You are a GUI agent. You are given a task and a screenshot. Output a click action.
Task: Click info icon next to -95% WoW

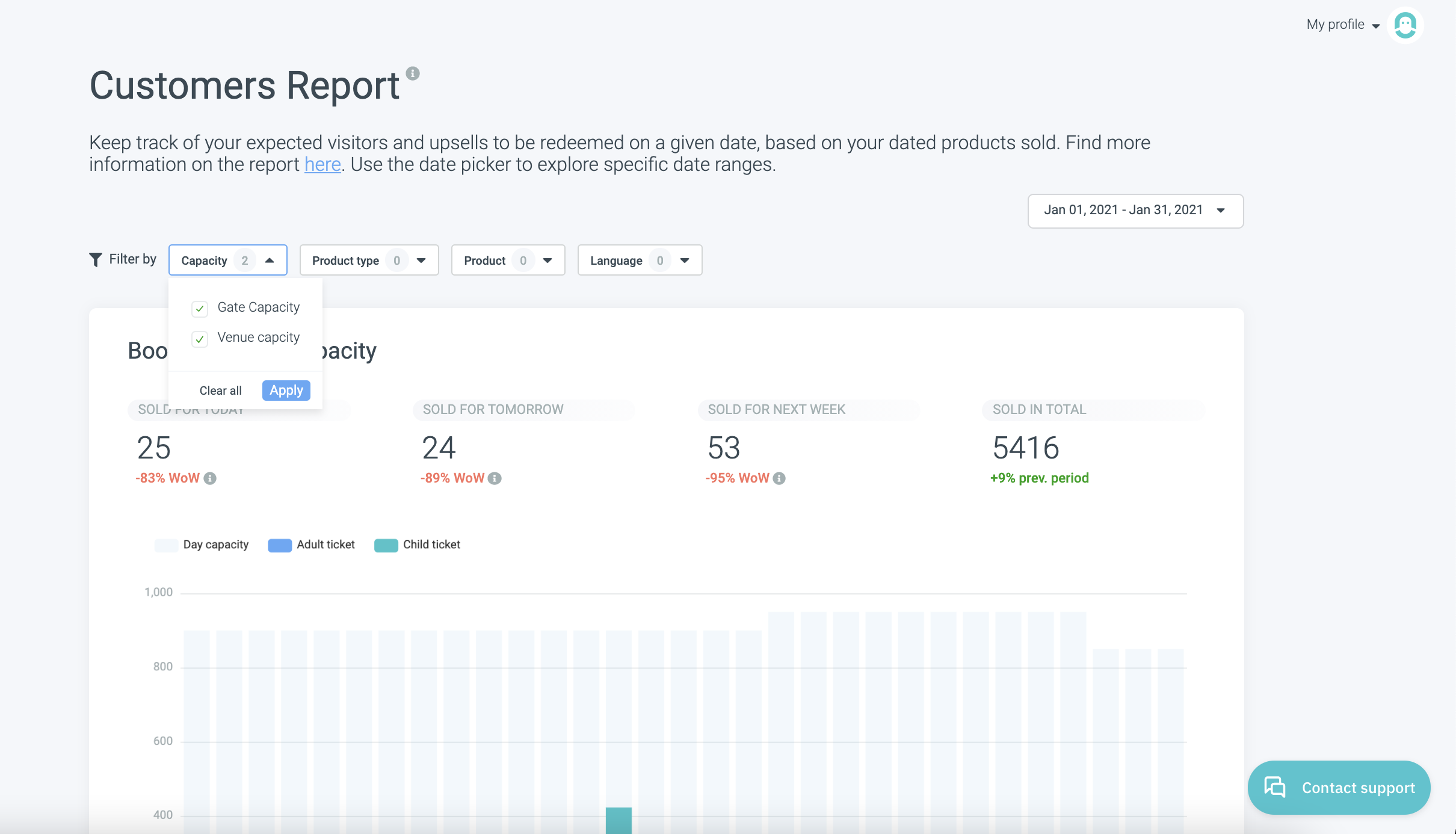coord(779,478)
